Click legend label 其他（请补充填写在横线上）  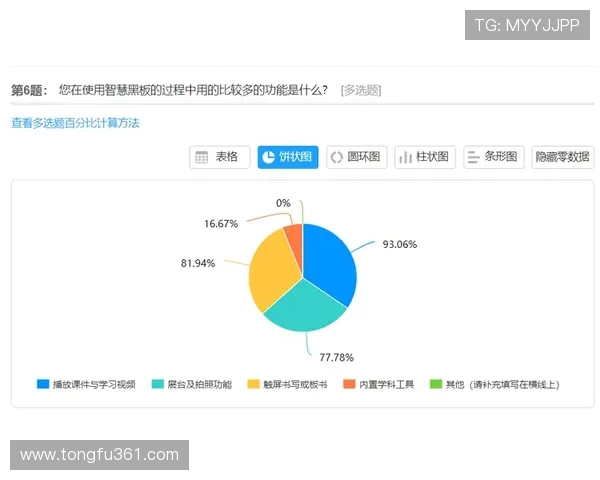(502, 384)
